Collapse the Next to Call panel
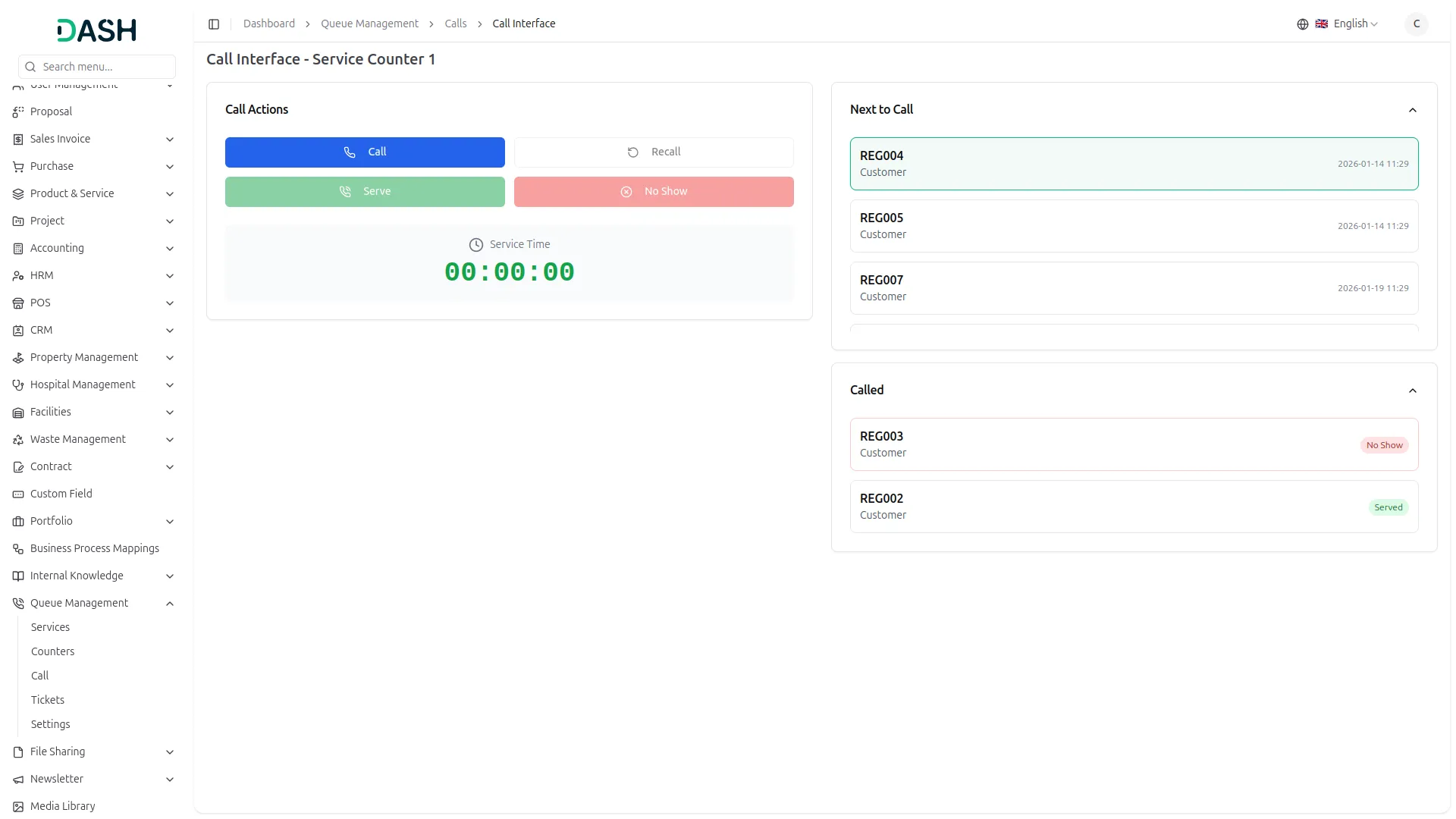This screenshot has width=1456, height=819. [1413, 110]
